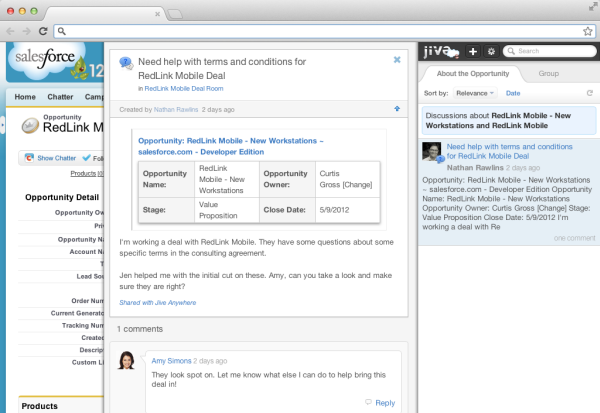The image size is (600, 413).
Task: Click the refresh icon in Jive panel
Action: click(590, 93)
